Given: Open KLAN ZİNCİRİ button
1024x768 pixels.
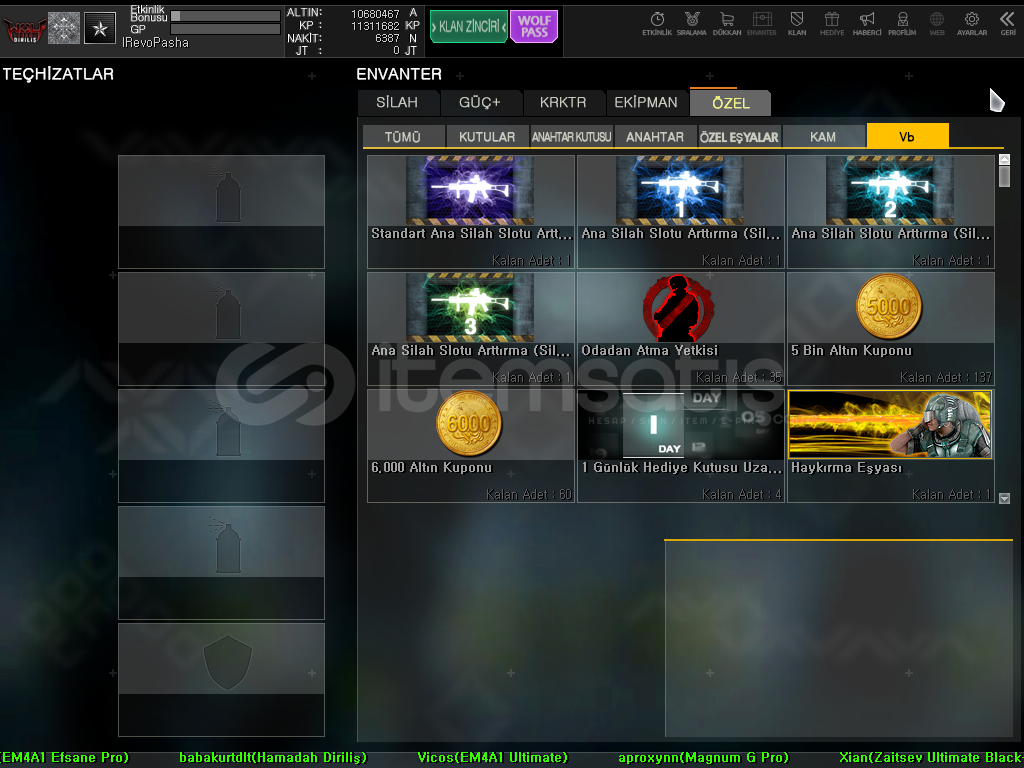Looking at the screenshot, I should pyautogui.click(x=469, y=26).
